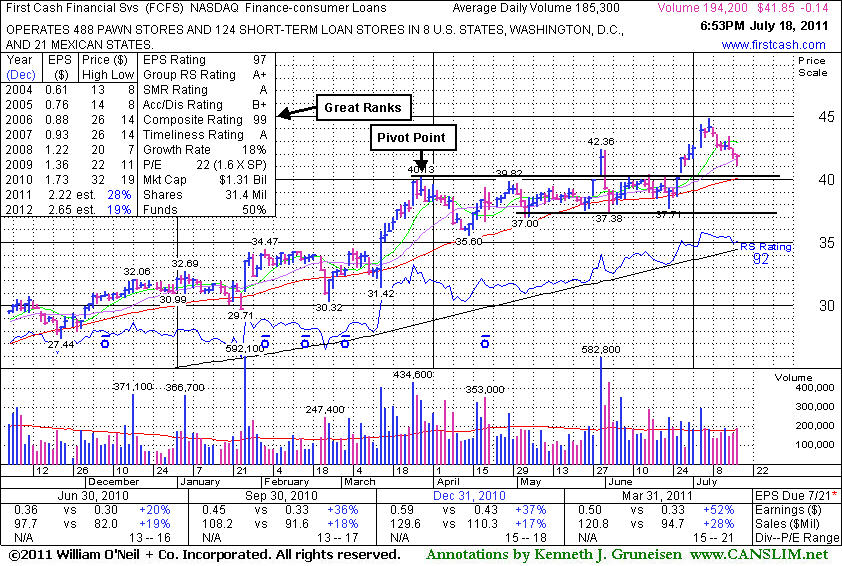Click the EPS Due 7/21 label
Screen dimensions: 842x566
point(796,496)
